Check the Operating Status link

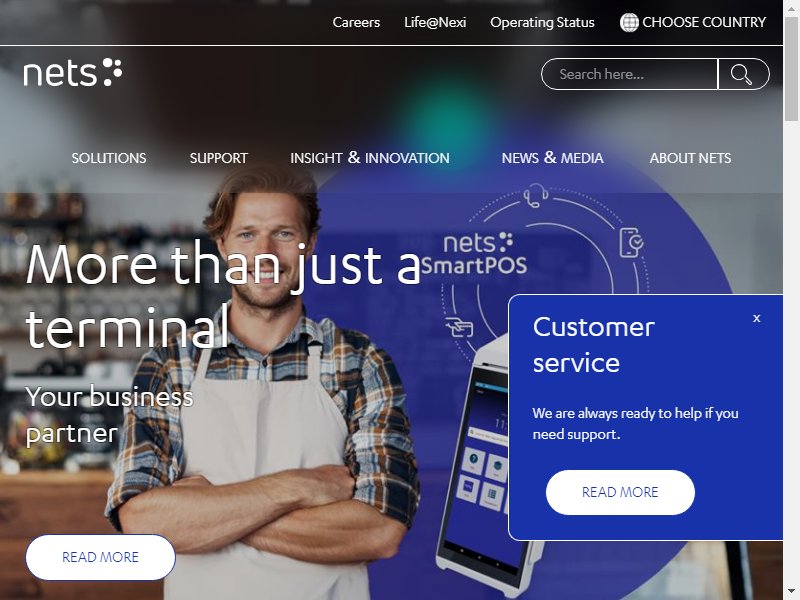(x=542, y=22)
